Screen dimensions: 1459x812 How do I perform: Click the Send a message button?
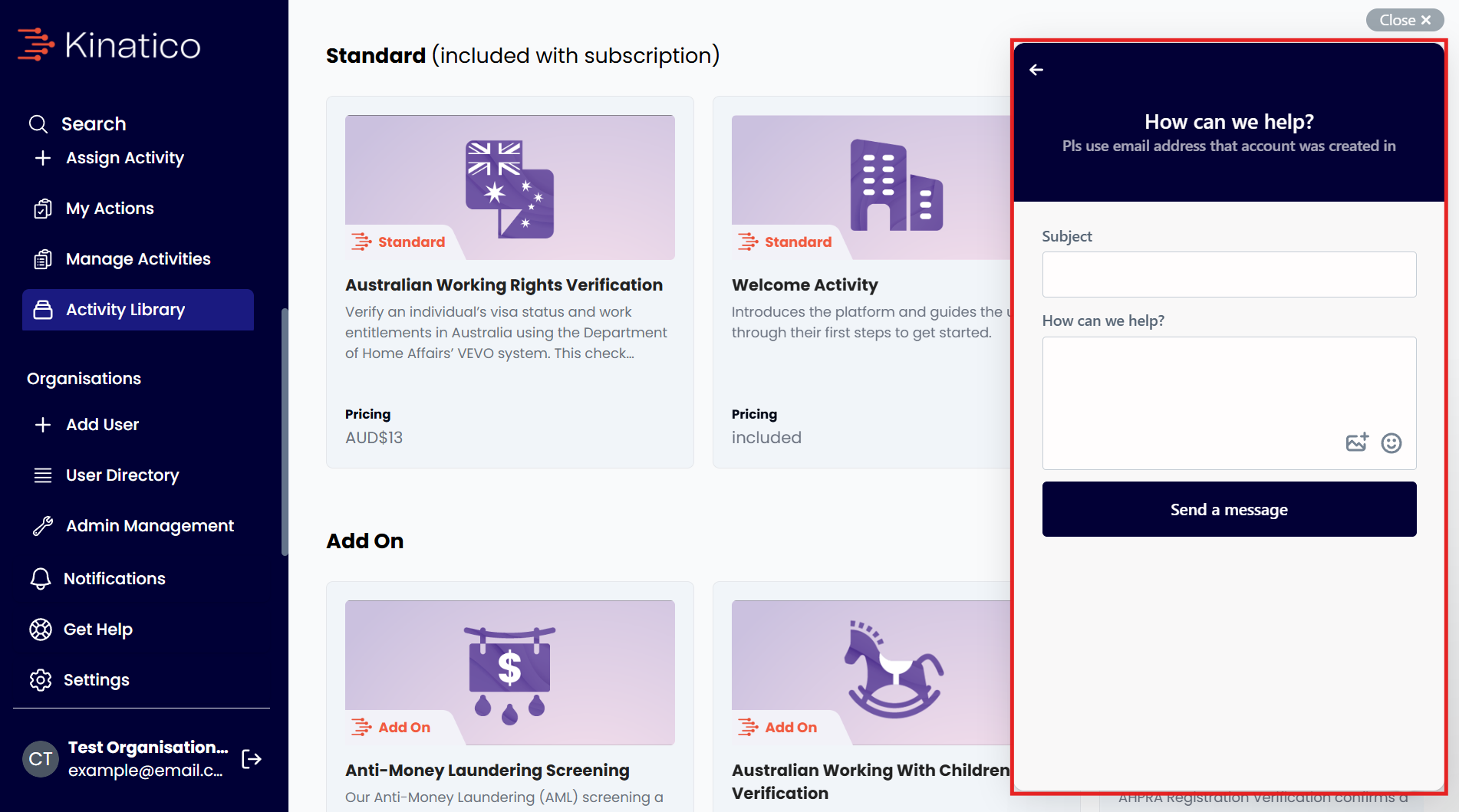1229,509
